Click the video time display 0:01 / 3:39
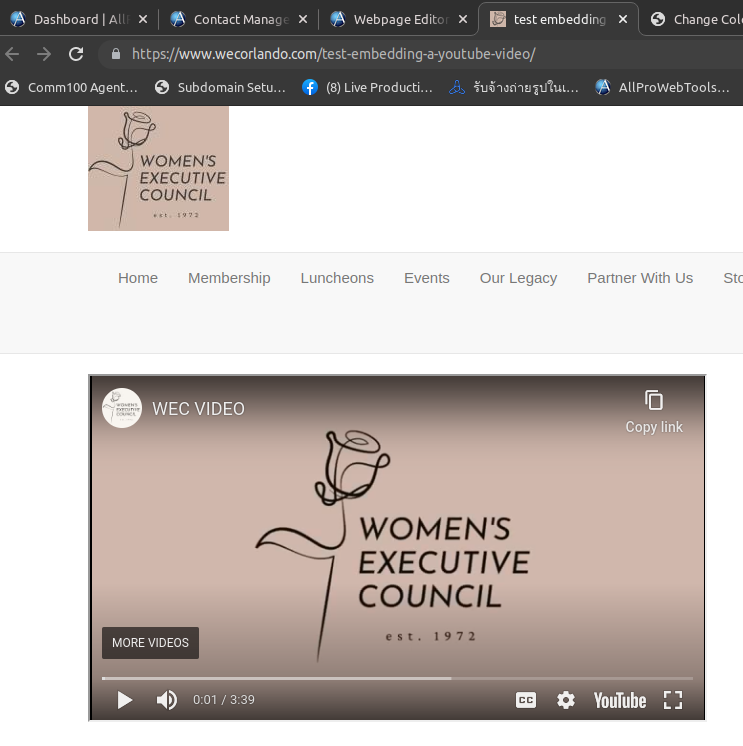This screenshot has width=743, height=746. click(224, 700)
